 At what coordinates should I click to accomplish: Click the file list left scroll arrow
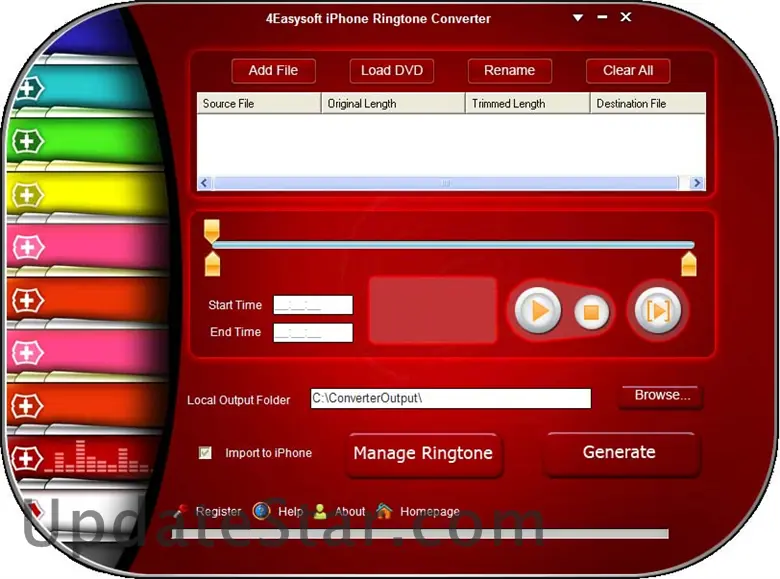pyautogui.click(x=204, y=183)
